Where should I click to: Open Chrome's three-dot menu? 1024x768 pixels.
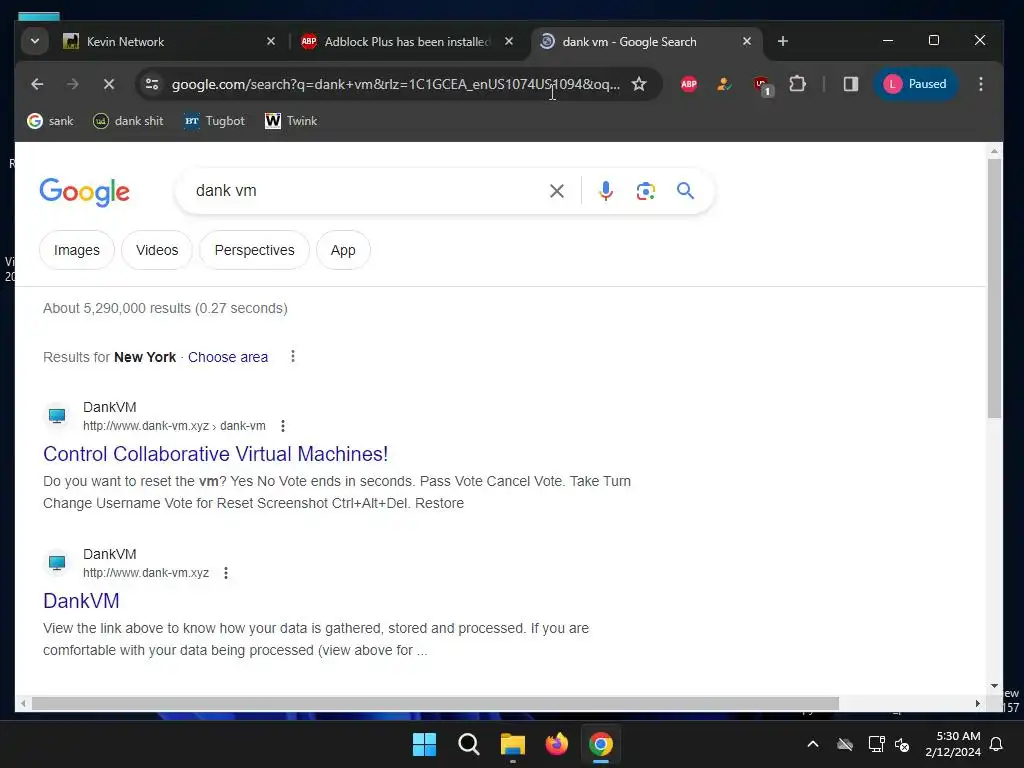(x=980, y=84)
